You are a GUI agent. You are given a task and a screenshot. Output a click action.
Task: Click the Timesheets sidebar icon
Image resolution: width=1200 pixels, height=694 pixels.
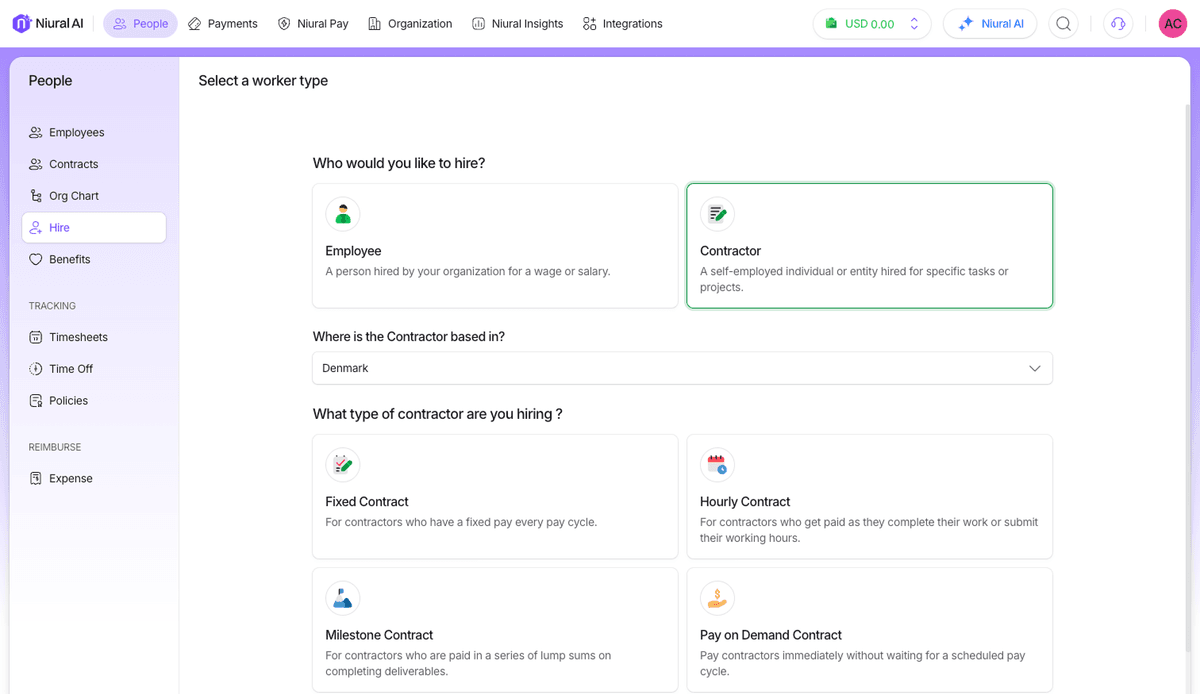pyautogui.click(x=36, y=338)
